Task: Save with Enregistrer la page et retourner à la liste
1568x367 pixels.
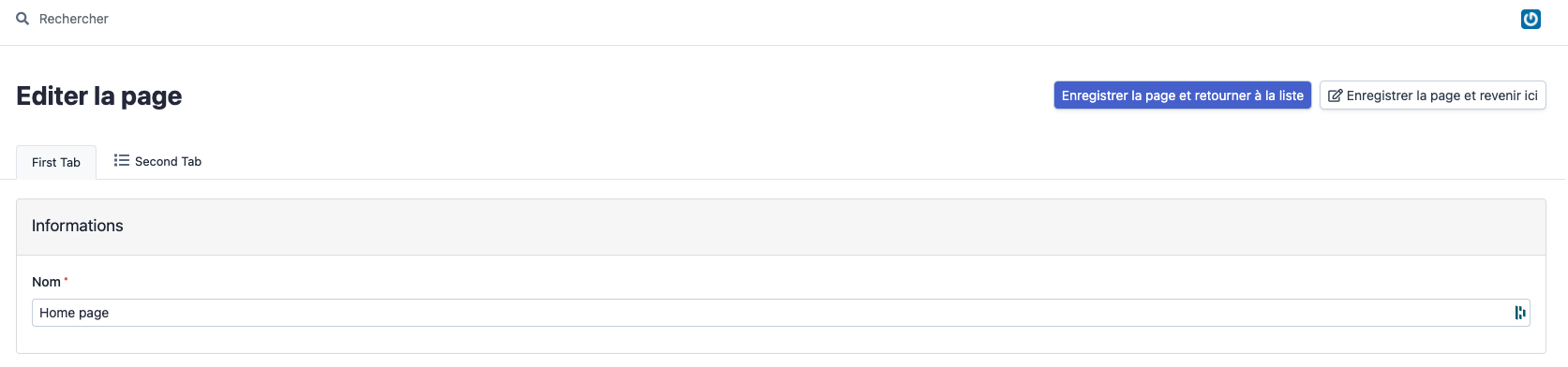Action: (x=1182, y=95)
